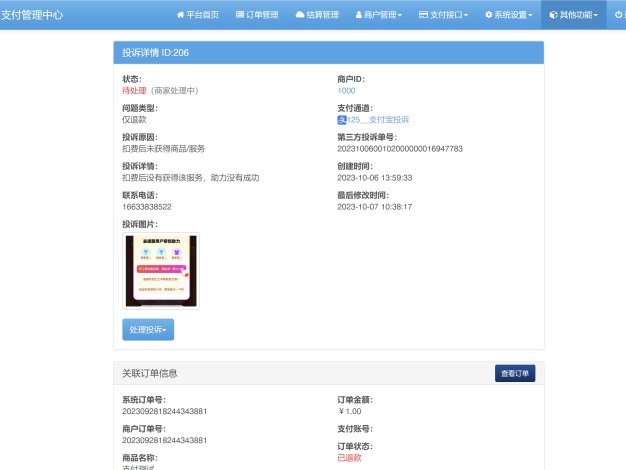Open the 订单管理 menu item
626x470 pixels.
257,15
